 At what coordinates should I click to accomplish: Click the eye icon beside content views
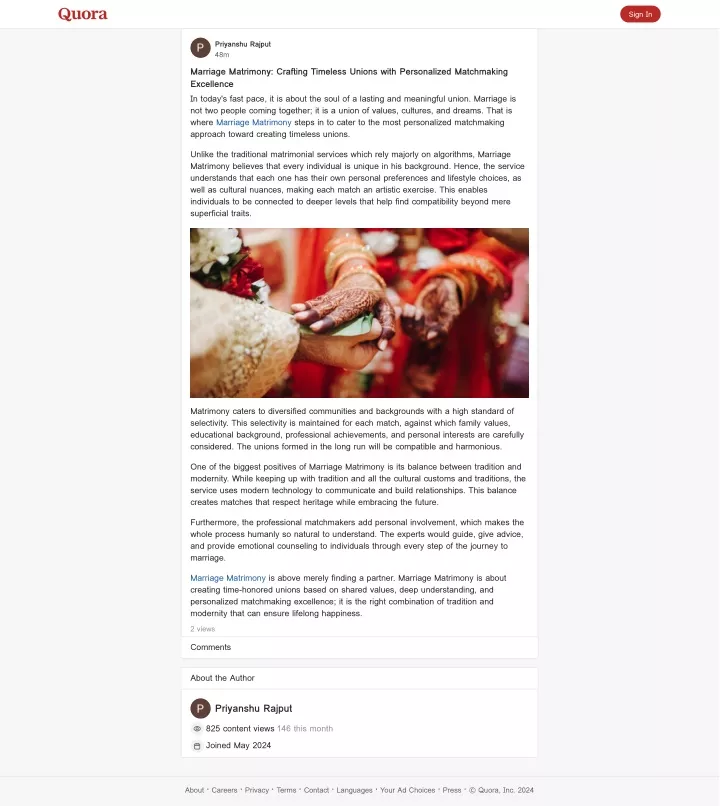coord(197,728)
